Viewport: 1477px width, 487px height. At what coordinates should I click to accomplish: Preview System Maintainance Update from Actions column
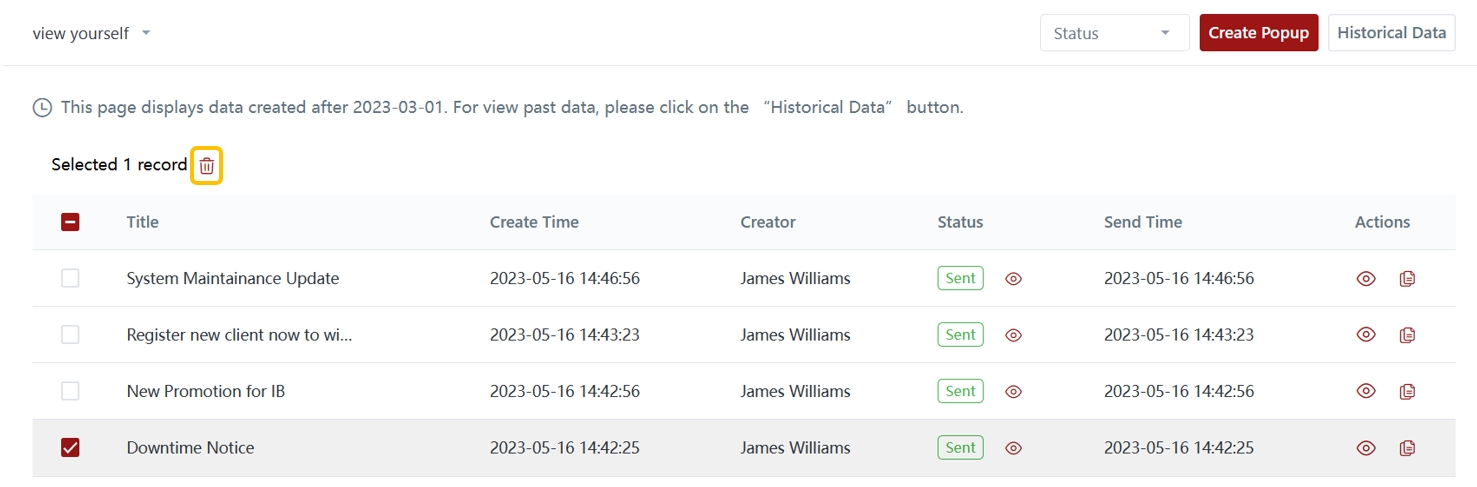click(x=1366, y=279)
